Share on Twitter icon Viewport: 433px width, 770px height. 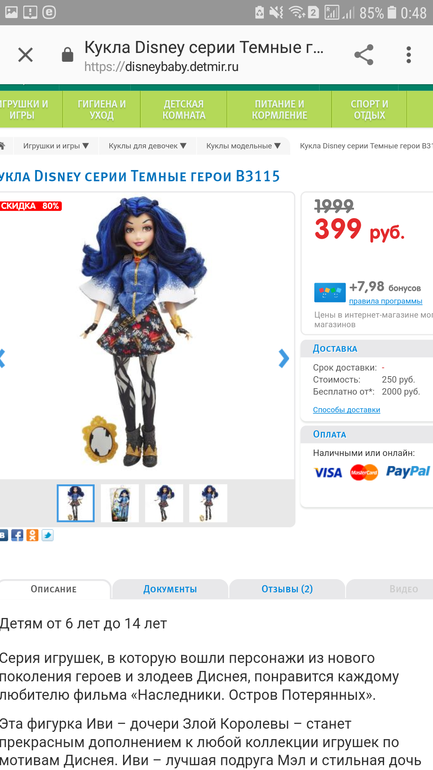(x=48, y=535)
